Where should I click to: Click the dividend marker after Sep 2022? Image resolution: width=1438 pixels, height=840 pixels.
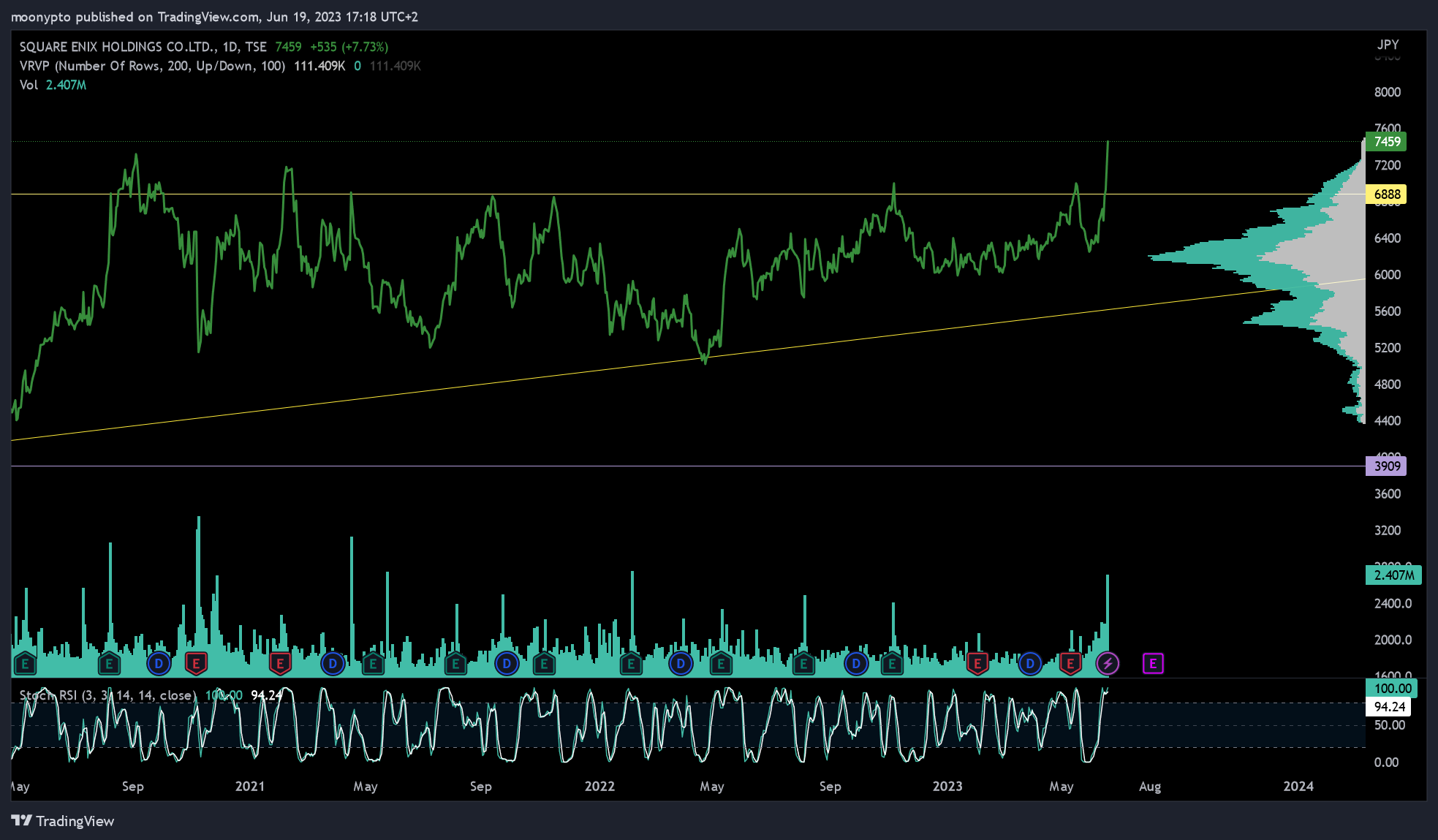[856, 664]
